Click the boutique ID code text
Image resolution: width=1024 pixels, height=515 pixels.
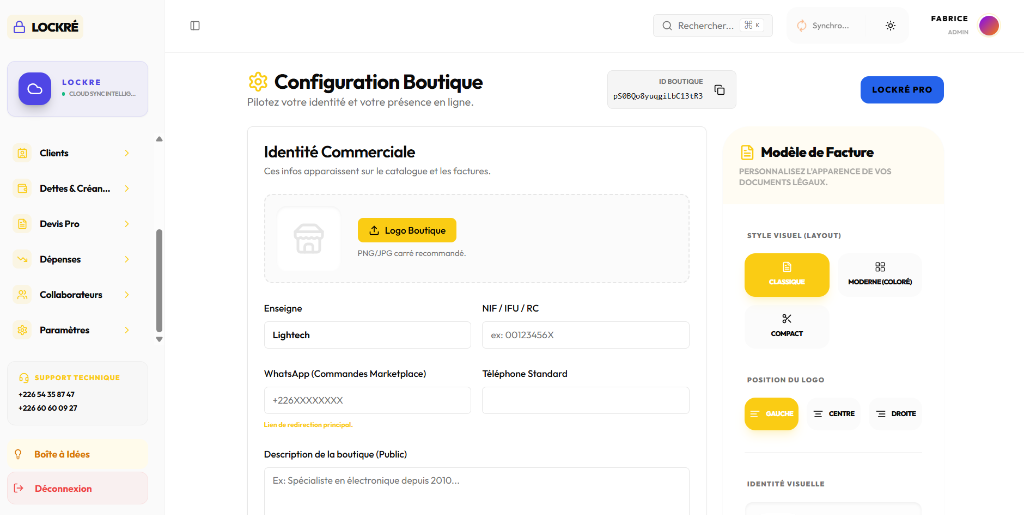click(658, 95)
